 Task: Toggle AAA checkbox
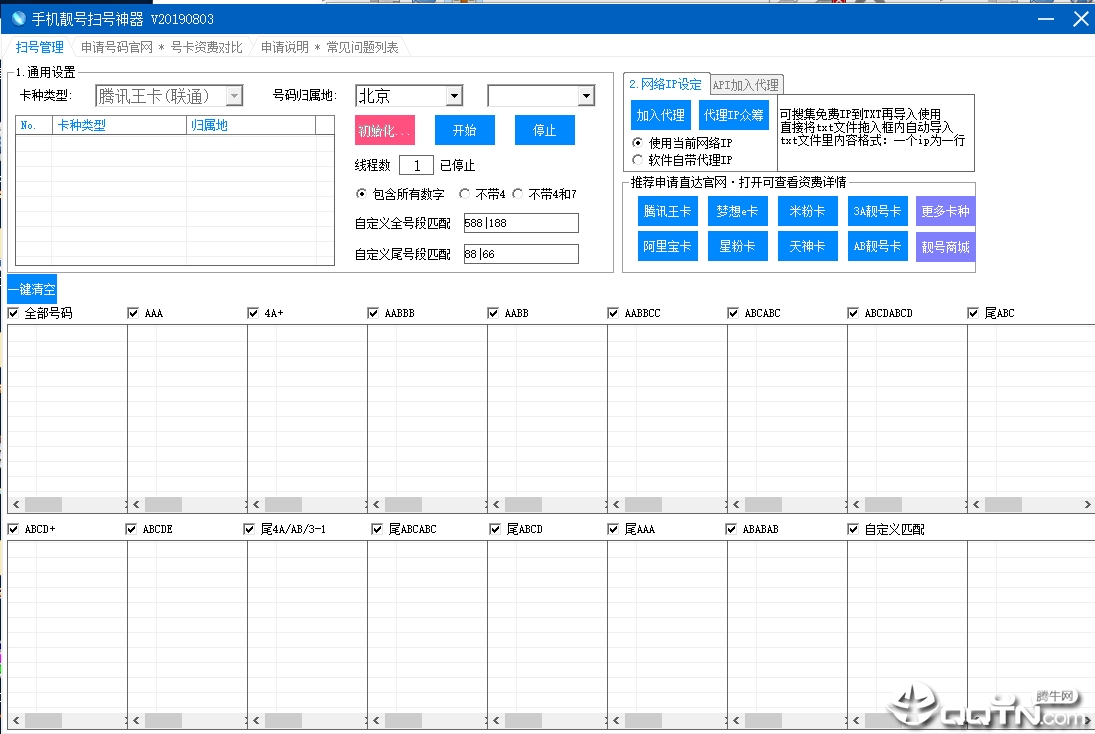click(x=133, y=313)
